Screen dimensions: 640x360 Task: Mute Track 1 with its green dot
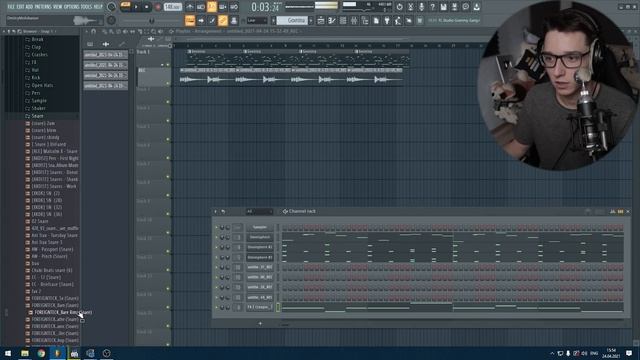click(x=168, y=64)
